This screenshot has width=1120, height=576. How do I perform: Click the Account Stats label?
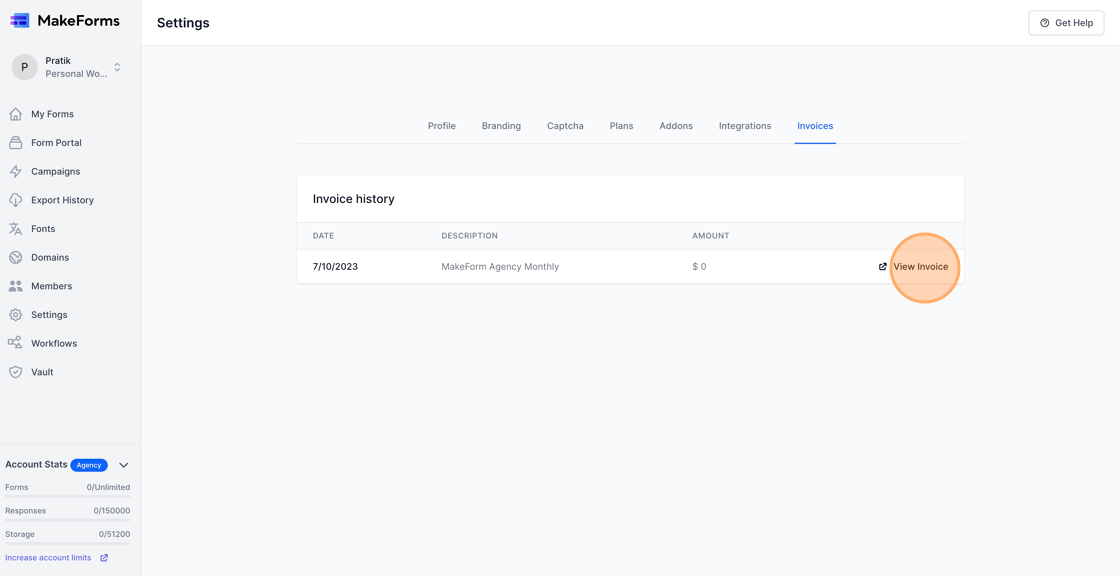pyautogui.click(x=36, y=465)
